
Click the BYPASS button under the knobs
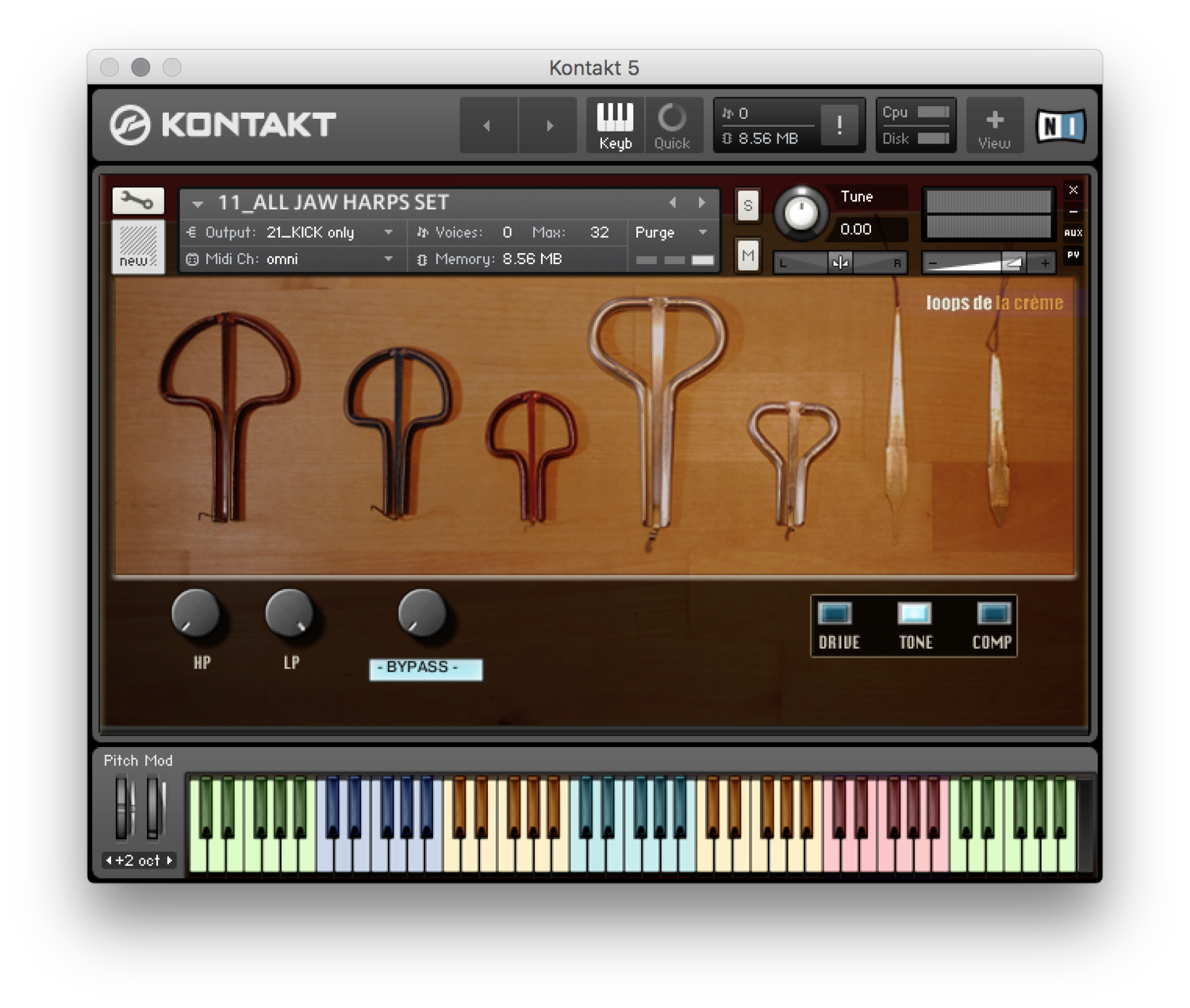(x=426, y=669)
